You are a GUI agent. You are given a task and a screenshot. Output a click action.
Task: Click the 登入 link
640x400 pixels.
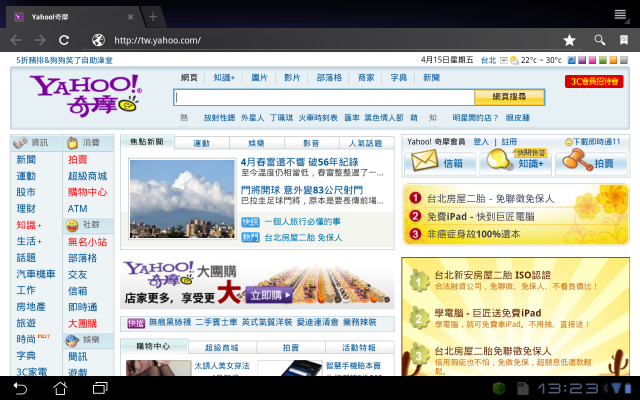click(481, 142)
